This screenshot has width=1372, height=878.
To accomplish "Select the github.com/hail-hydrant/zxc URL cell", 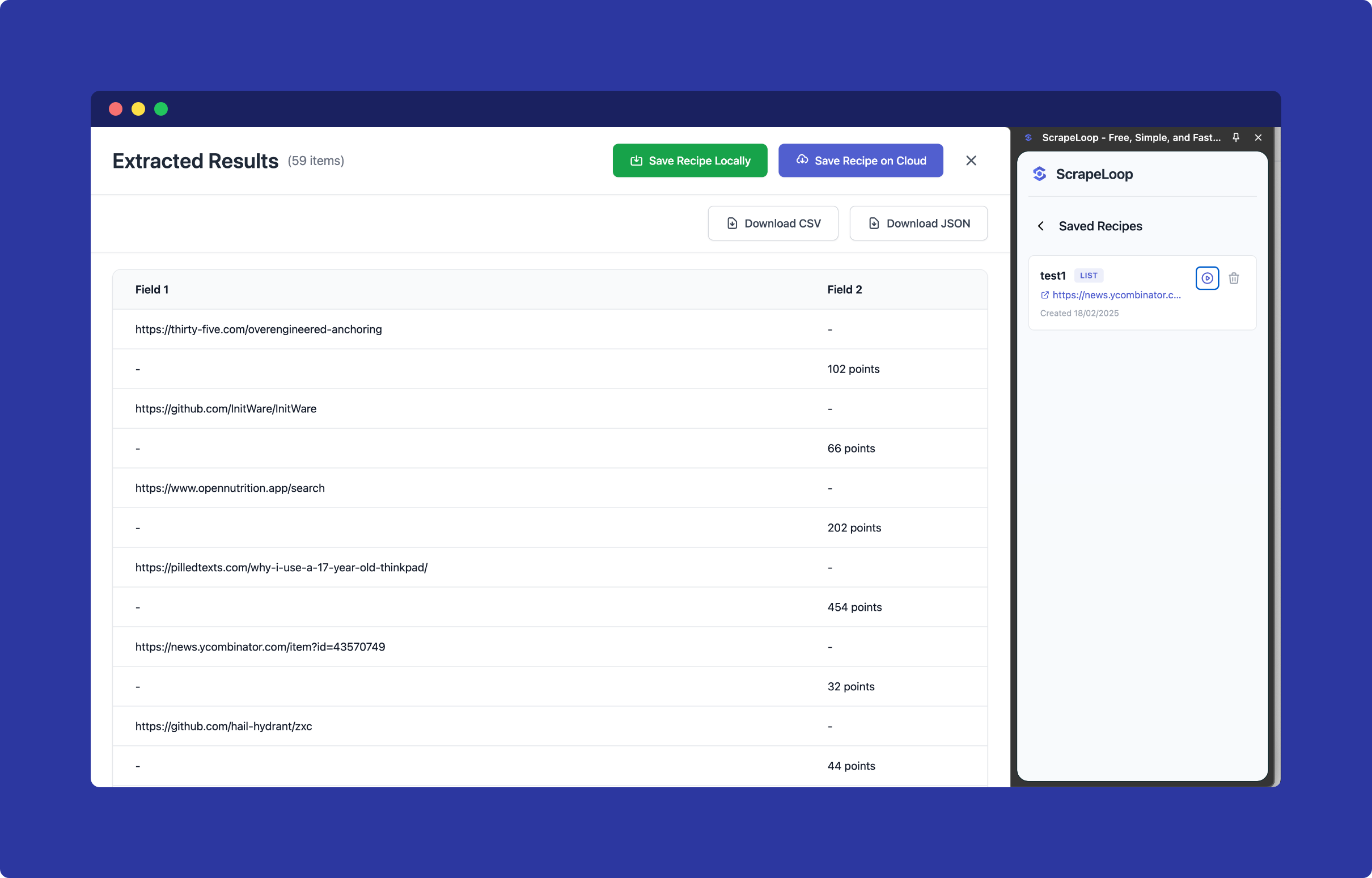I will (223, 726).
